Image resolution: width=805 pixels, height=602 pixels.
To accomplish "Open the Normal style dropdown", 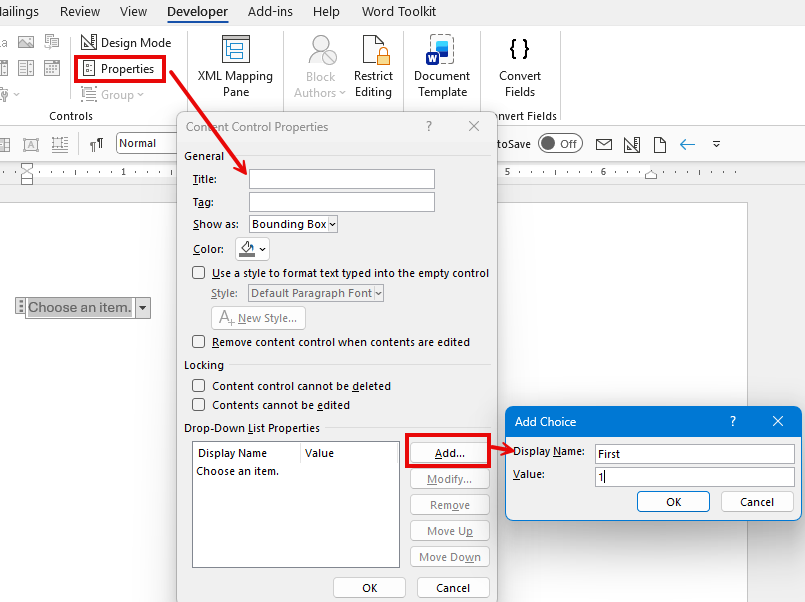I will [x=147, y=143].
